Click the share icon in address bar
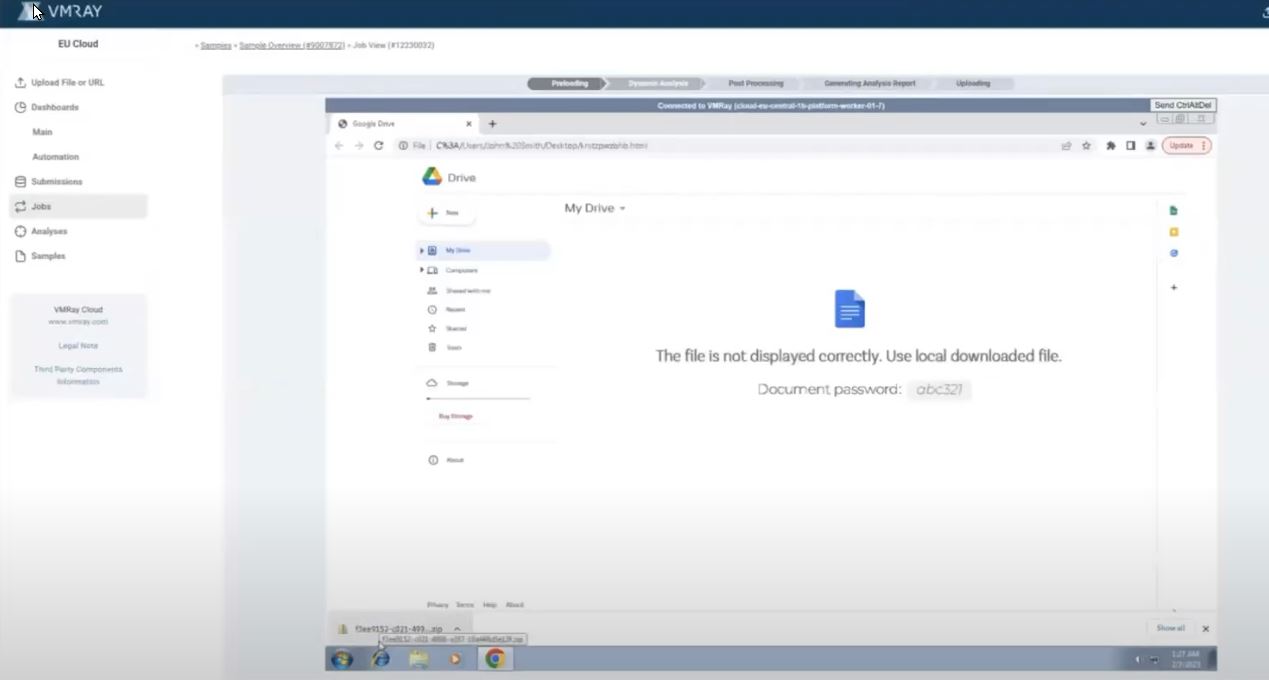1269x680 pixels. pos(1067,145)
